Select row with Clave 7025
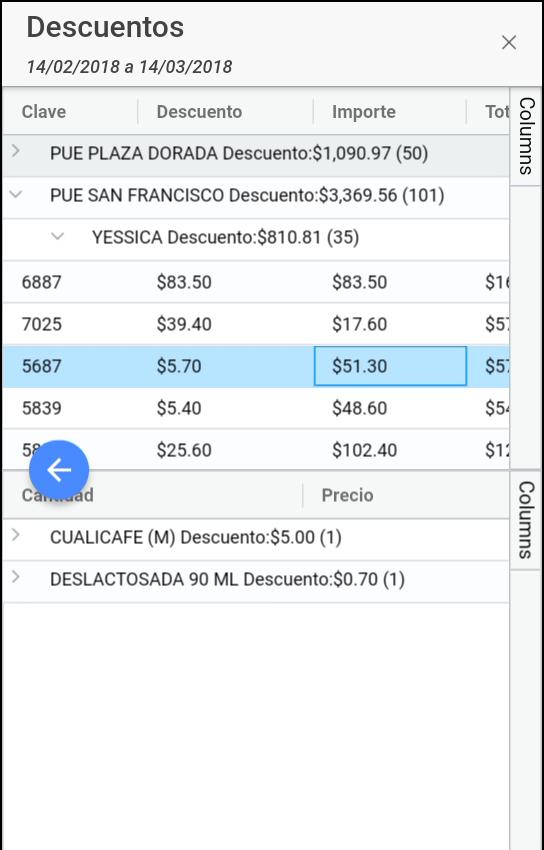Screen dimensions: 544x850 pos(256,324)
